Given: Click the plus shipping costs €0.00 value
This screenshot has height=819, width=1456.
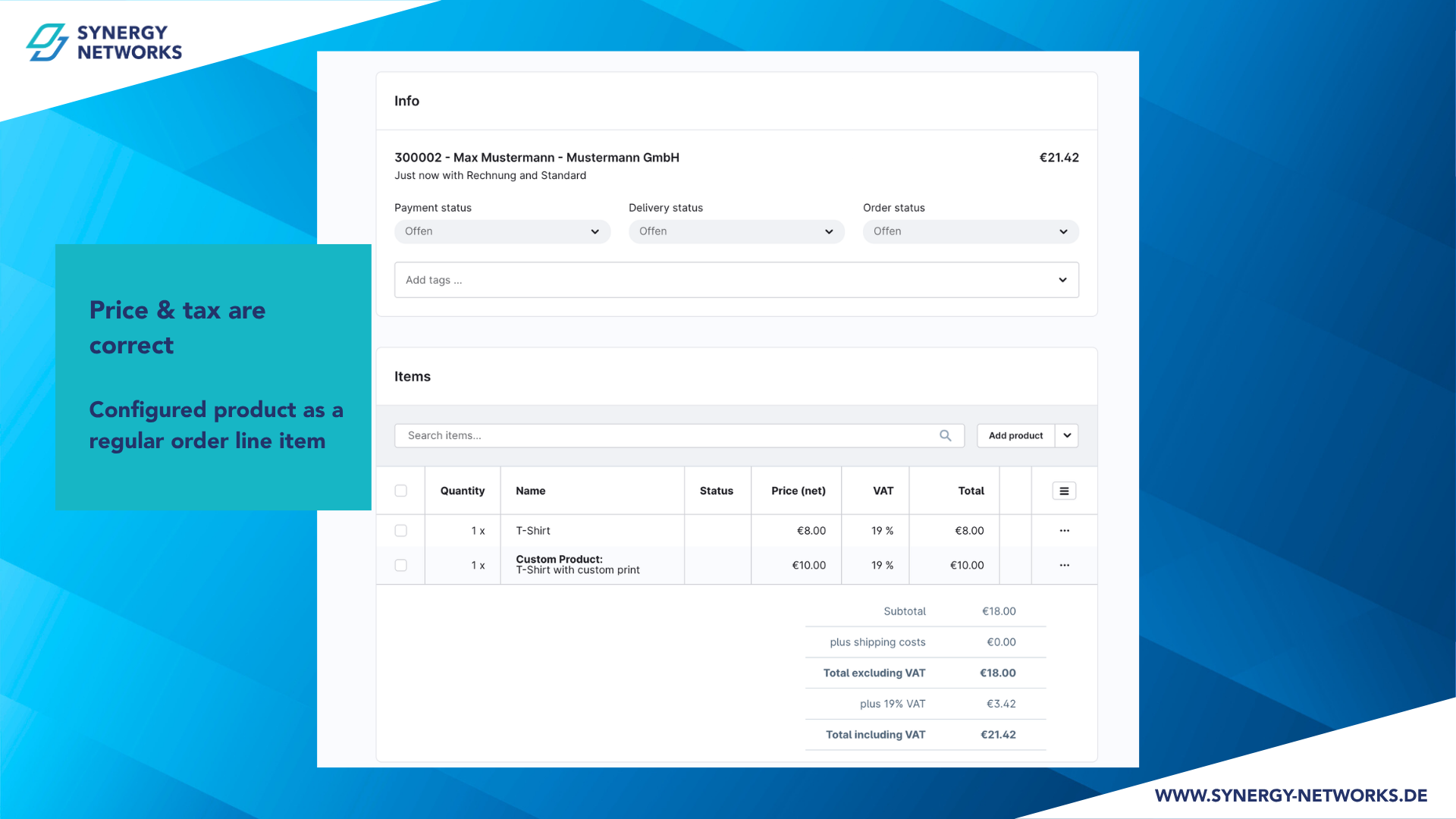Looking at the screenshot, I should [1001, 642].
